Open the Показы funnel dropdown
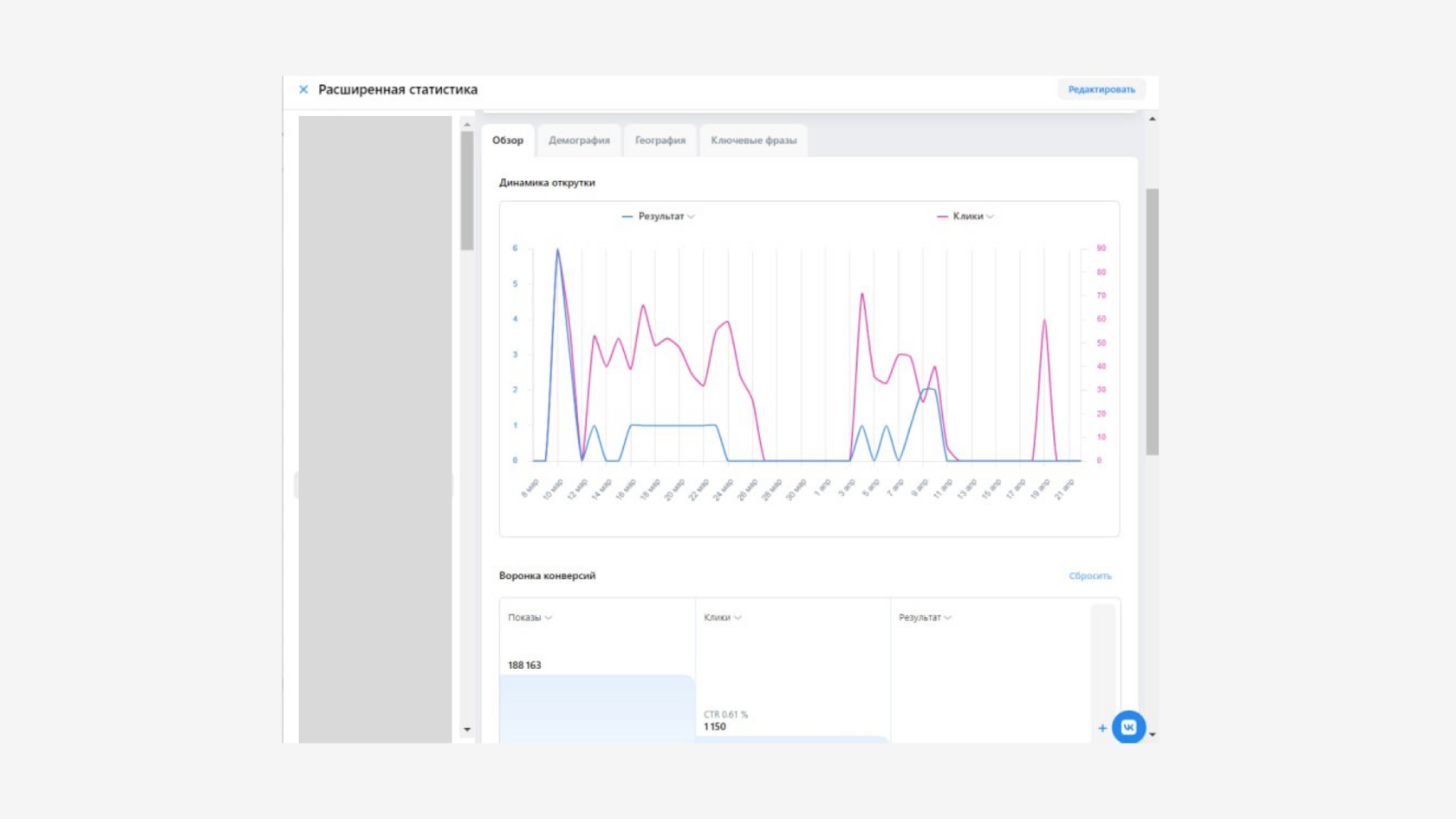Screen dimensions: 1456x819 (530, 617)
